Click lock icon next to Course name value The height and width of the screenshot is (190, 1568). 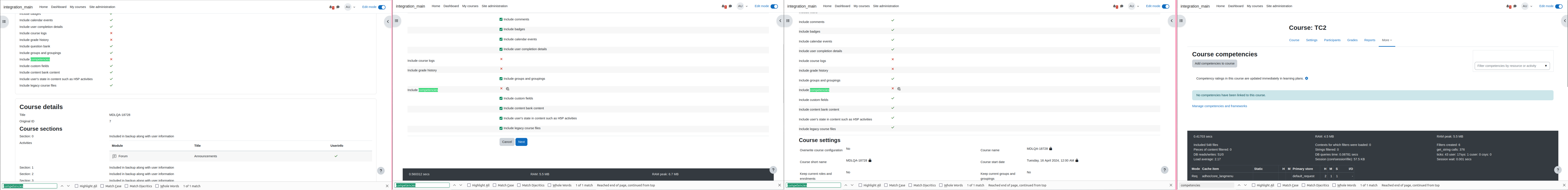[x=1051, y=148]
